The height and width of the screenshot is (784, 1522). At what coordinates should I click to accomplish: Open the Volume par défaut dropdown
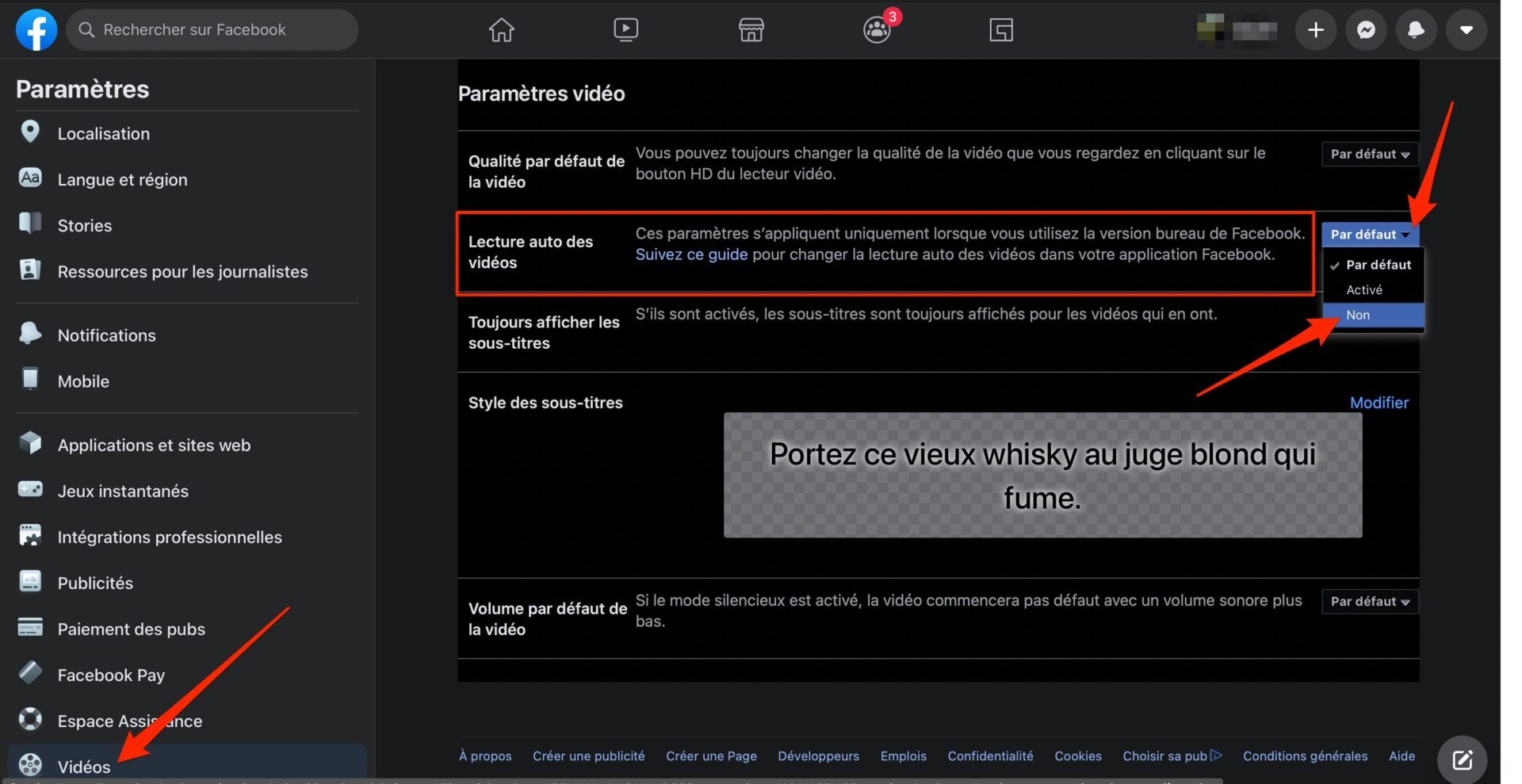point(1370,602)
